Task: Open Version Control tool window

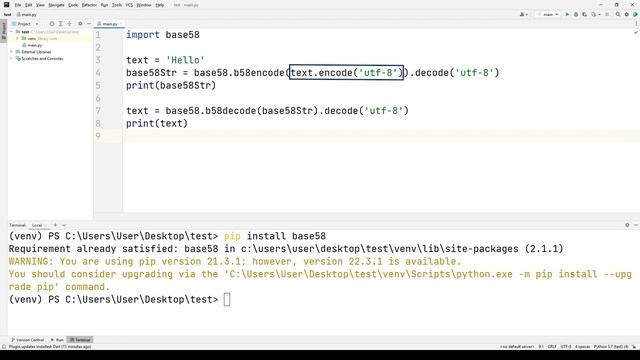Action: click(27, 340)
